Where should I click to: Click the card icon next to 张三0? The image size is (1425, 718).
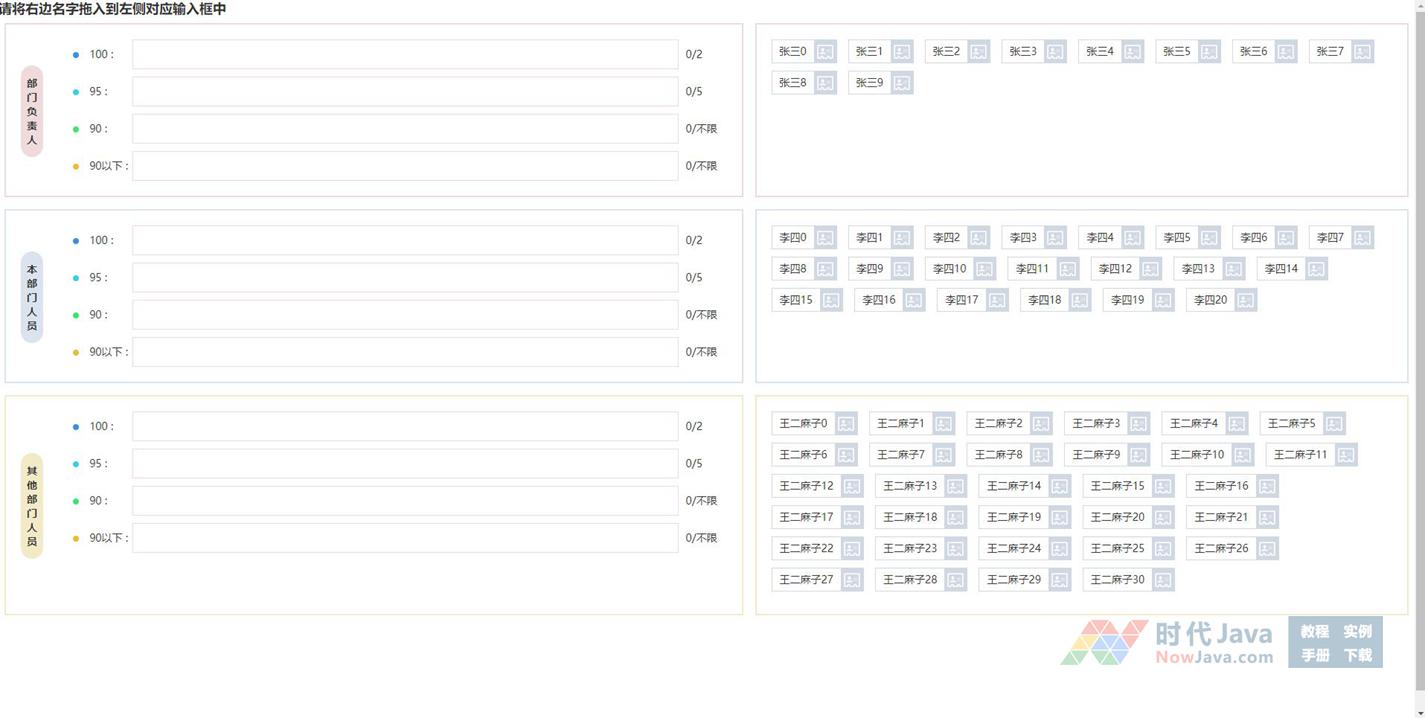(825, 52)
